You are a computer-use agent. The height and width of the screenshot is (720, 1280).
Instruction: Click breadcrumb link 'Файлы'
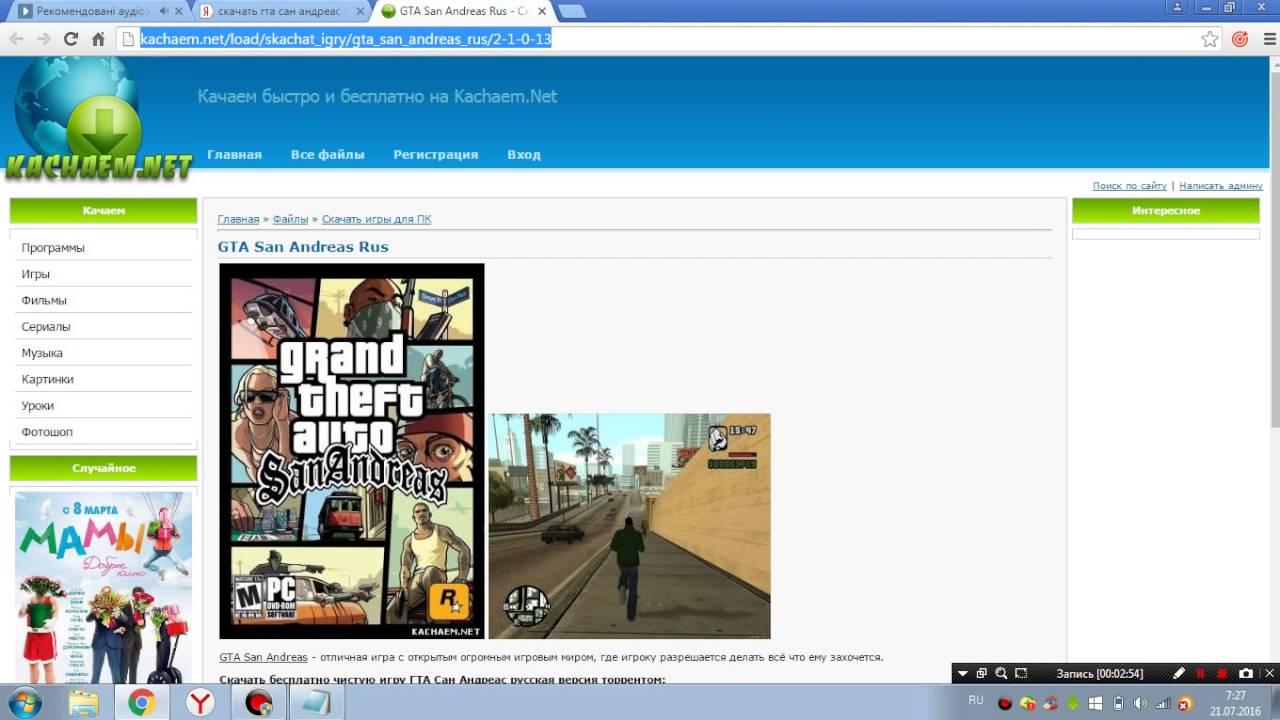tap(290, 219)
